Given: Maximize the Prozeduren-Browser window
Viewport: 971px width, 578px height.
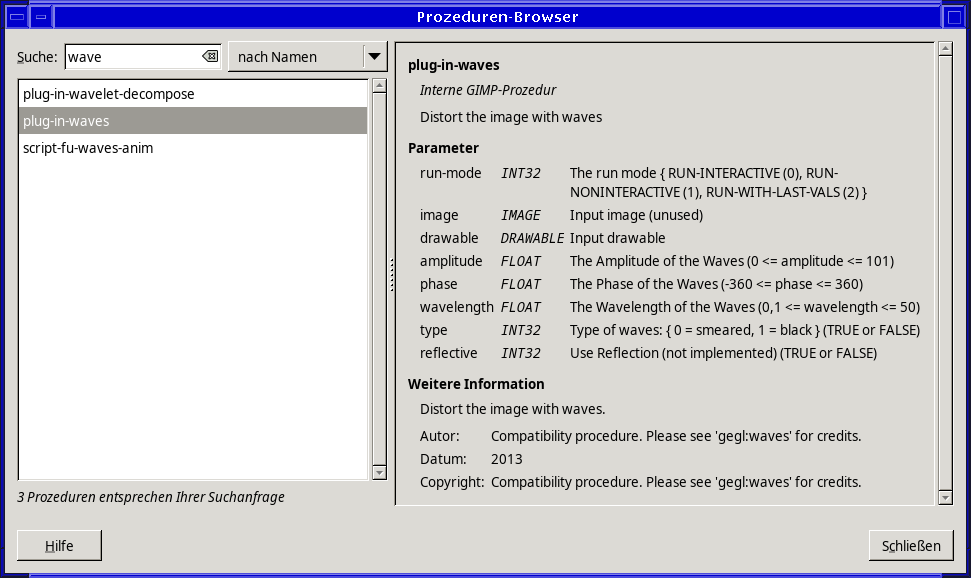Looking at the screenshot, I should point(954,17).
